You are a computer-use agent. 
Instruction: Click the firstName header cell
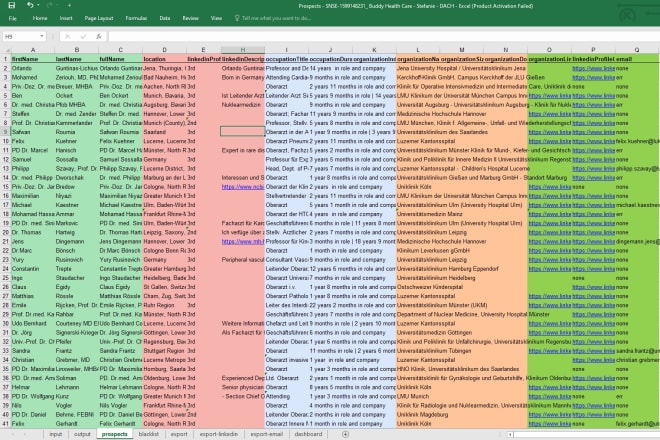pyautogui.click(x=33, y=59)
